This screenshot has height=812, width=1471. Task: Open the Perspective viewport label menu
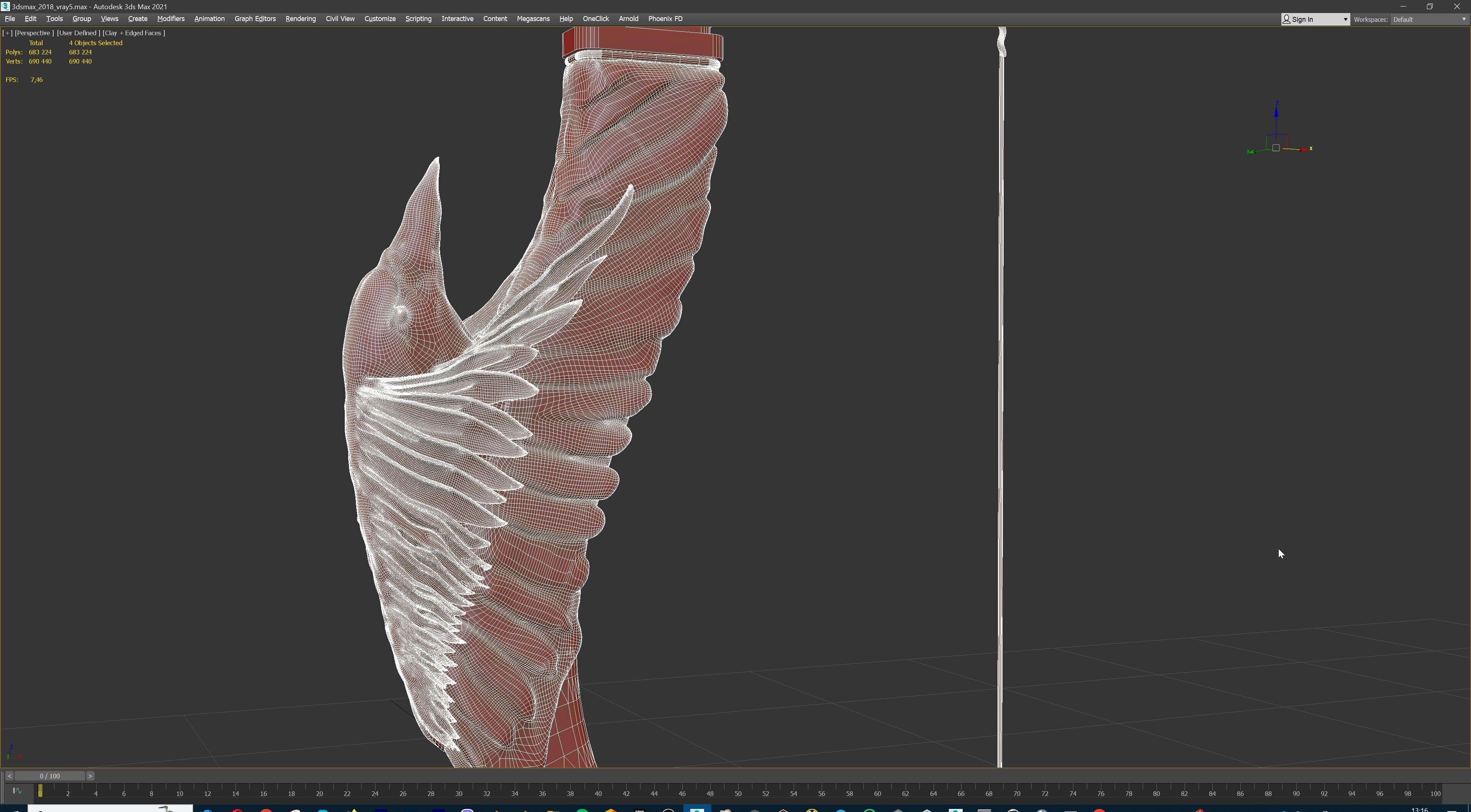click(x=34, y=33)
